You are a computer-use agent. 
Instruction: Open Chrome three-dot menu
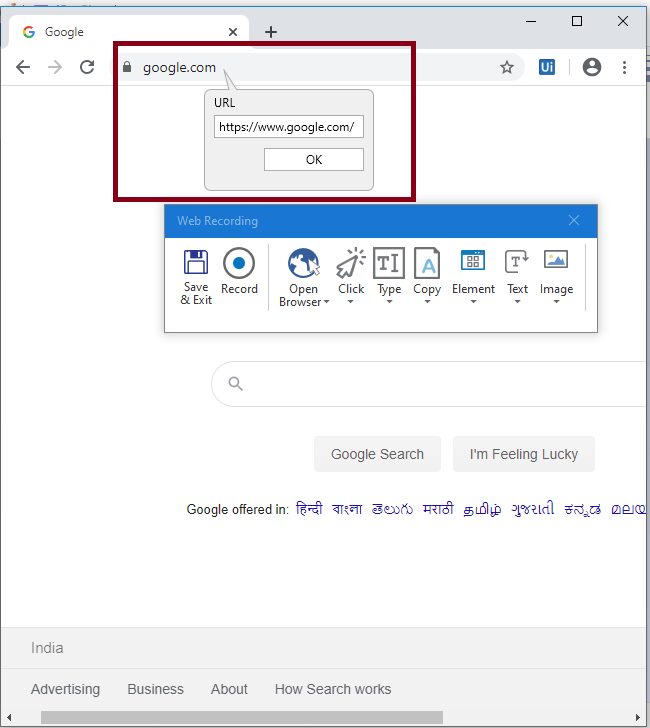click(x=624, y=67)
